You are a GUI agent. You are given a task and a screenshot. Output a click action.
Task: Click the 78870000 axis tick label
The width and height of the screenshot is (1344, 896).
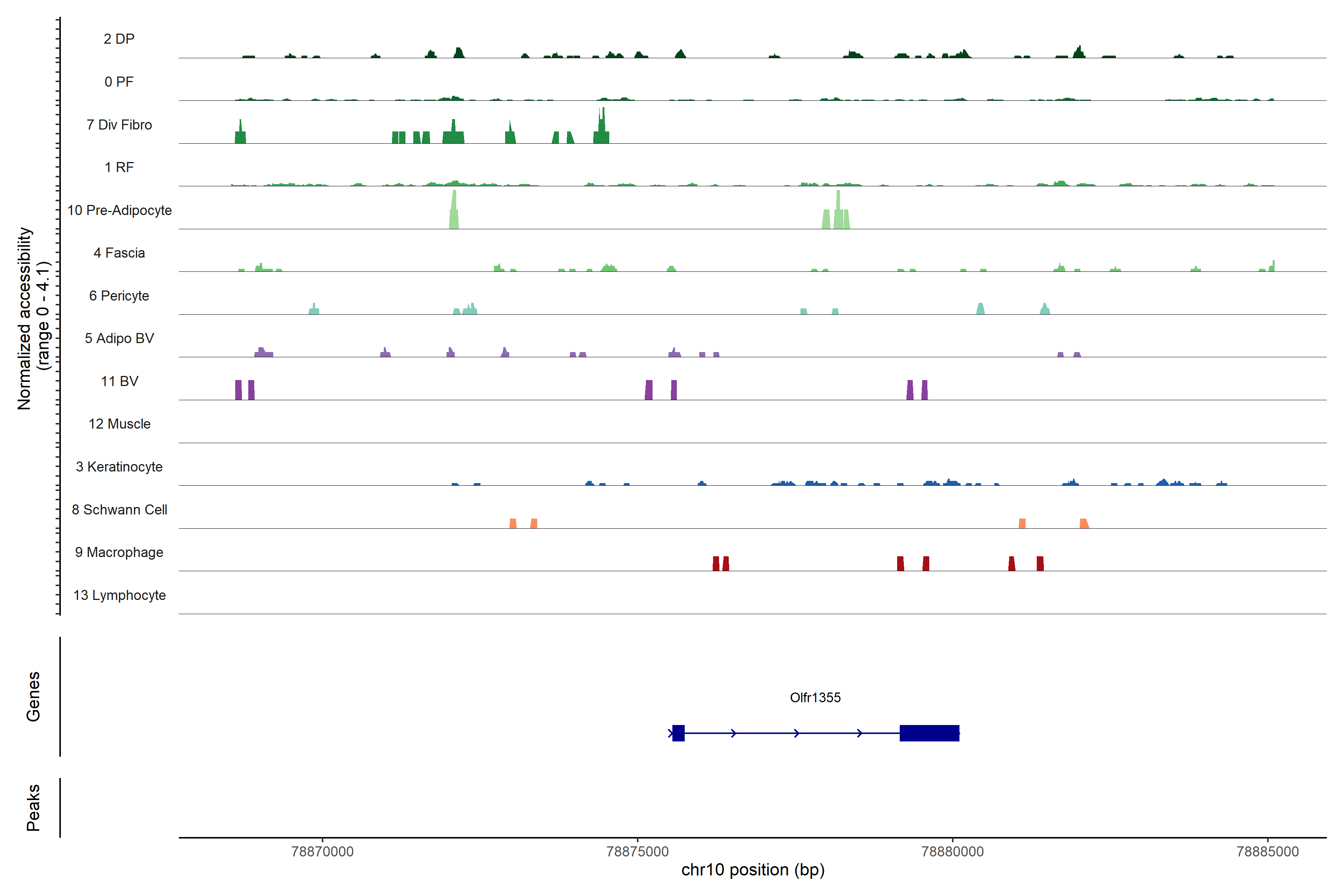(x=322, y=852)
